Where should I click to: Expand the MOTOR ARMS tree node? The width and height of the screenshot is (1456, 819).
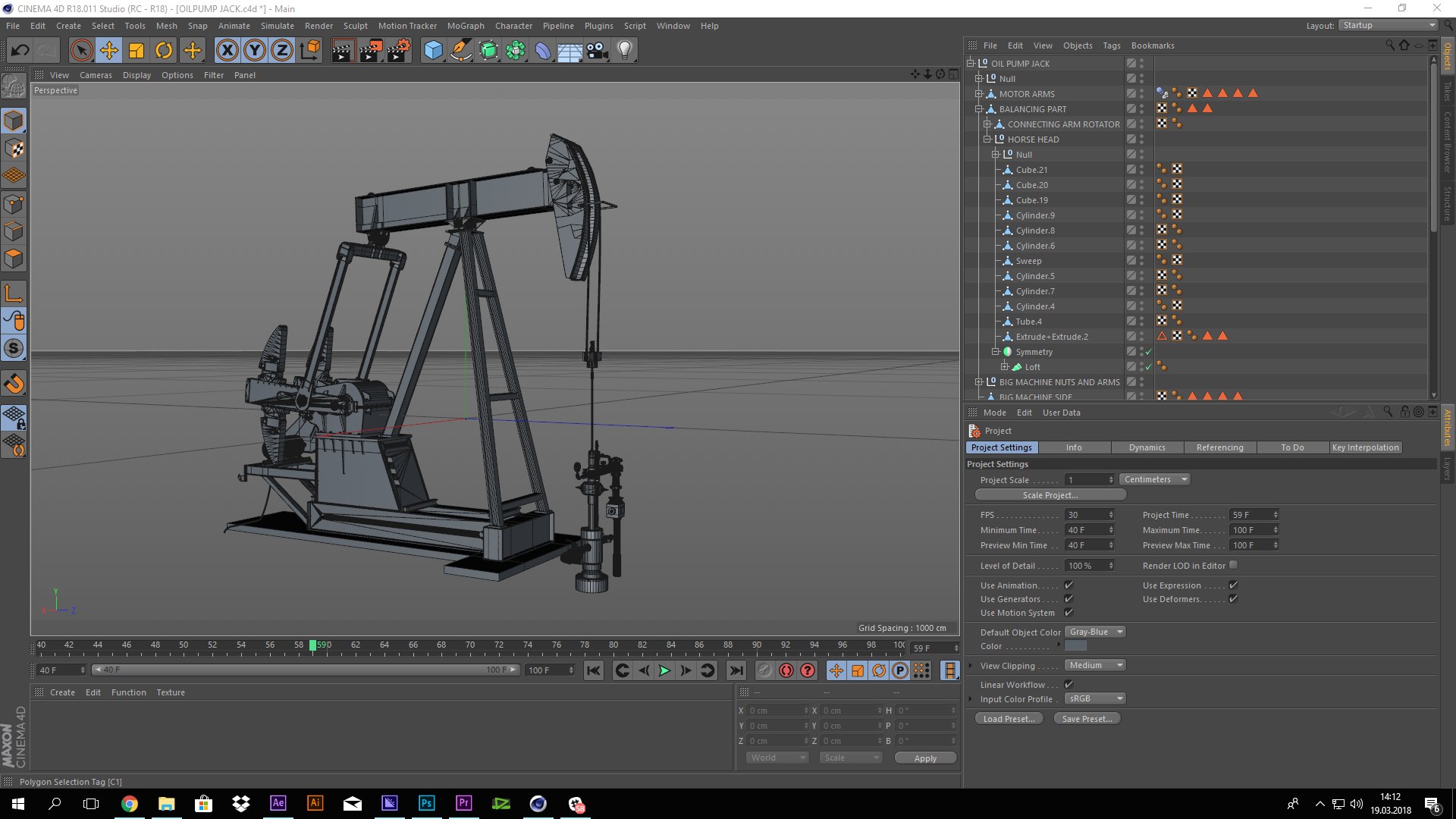pyautogui.click(x=979, y=94)
